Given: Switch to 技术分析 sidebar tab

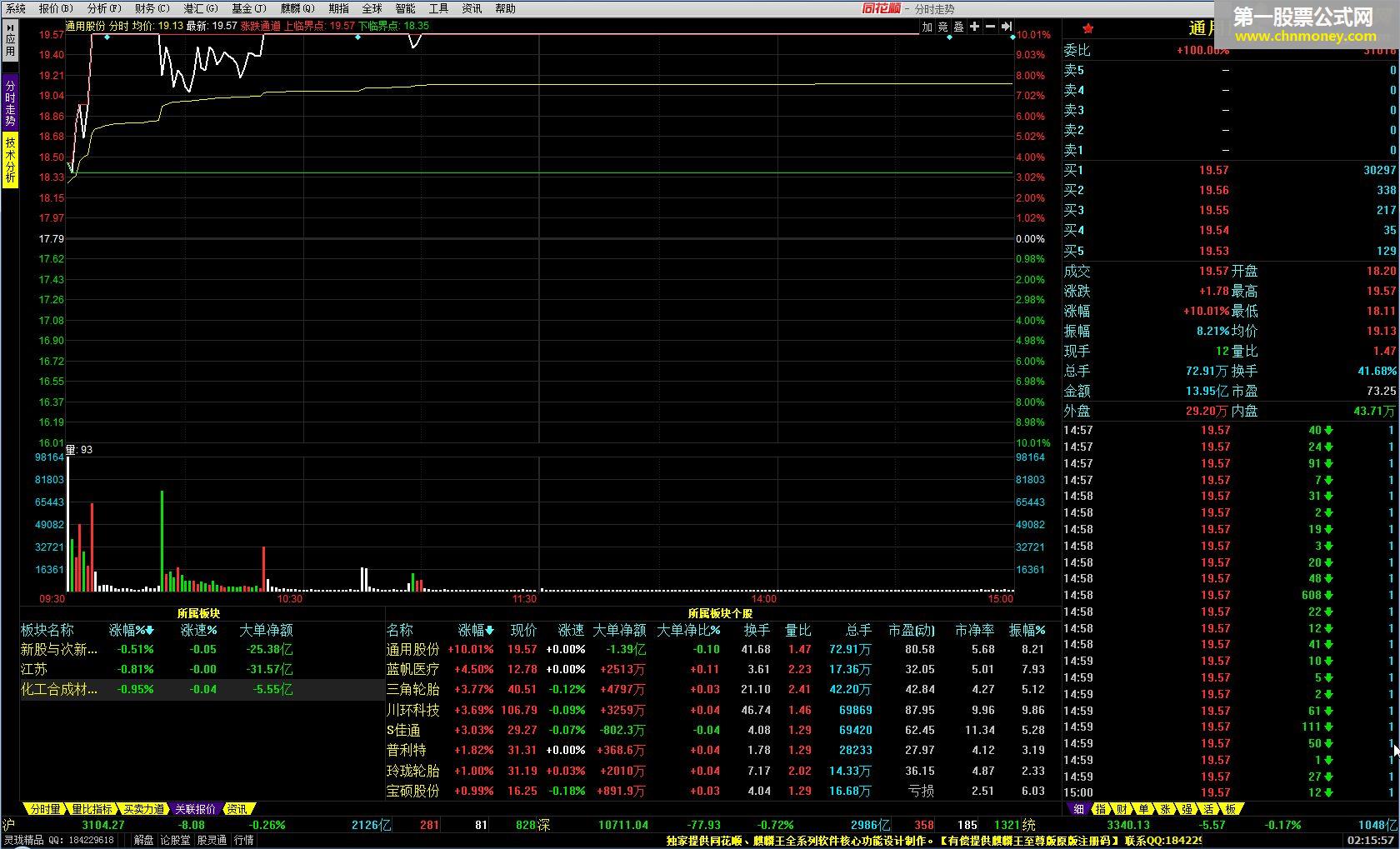Looking at the screenshot, I should [10, 160].
